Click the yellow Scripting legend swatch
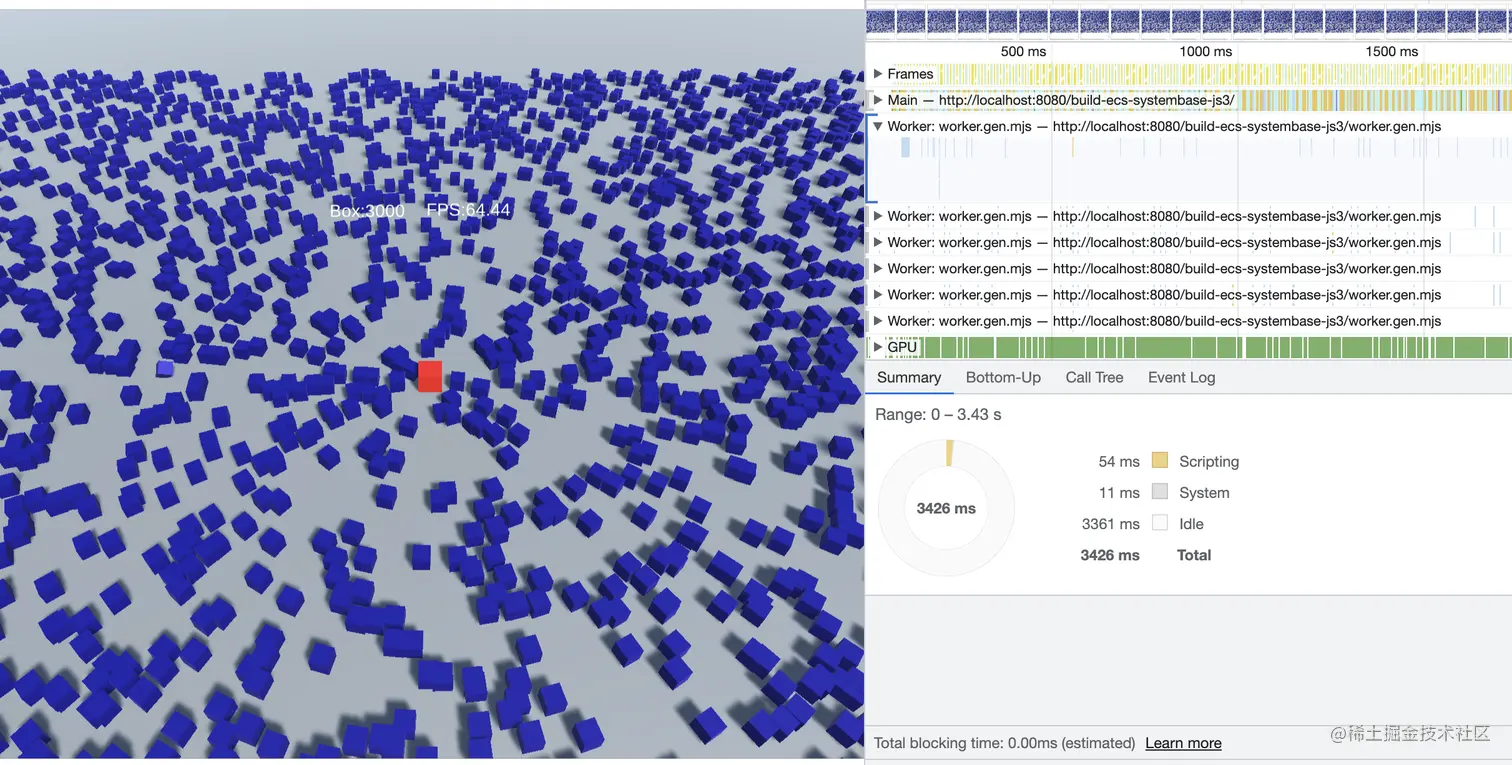Image resolution: width=1512 pixels, height=765 pixels. click(x=1160, y=461)
